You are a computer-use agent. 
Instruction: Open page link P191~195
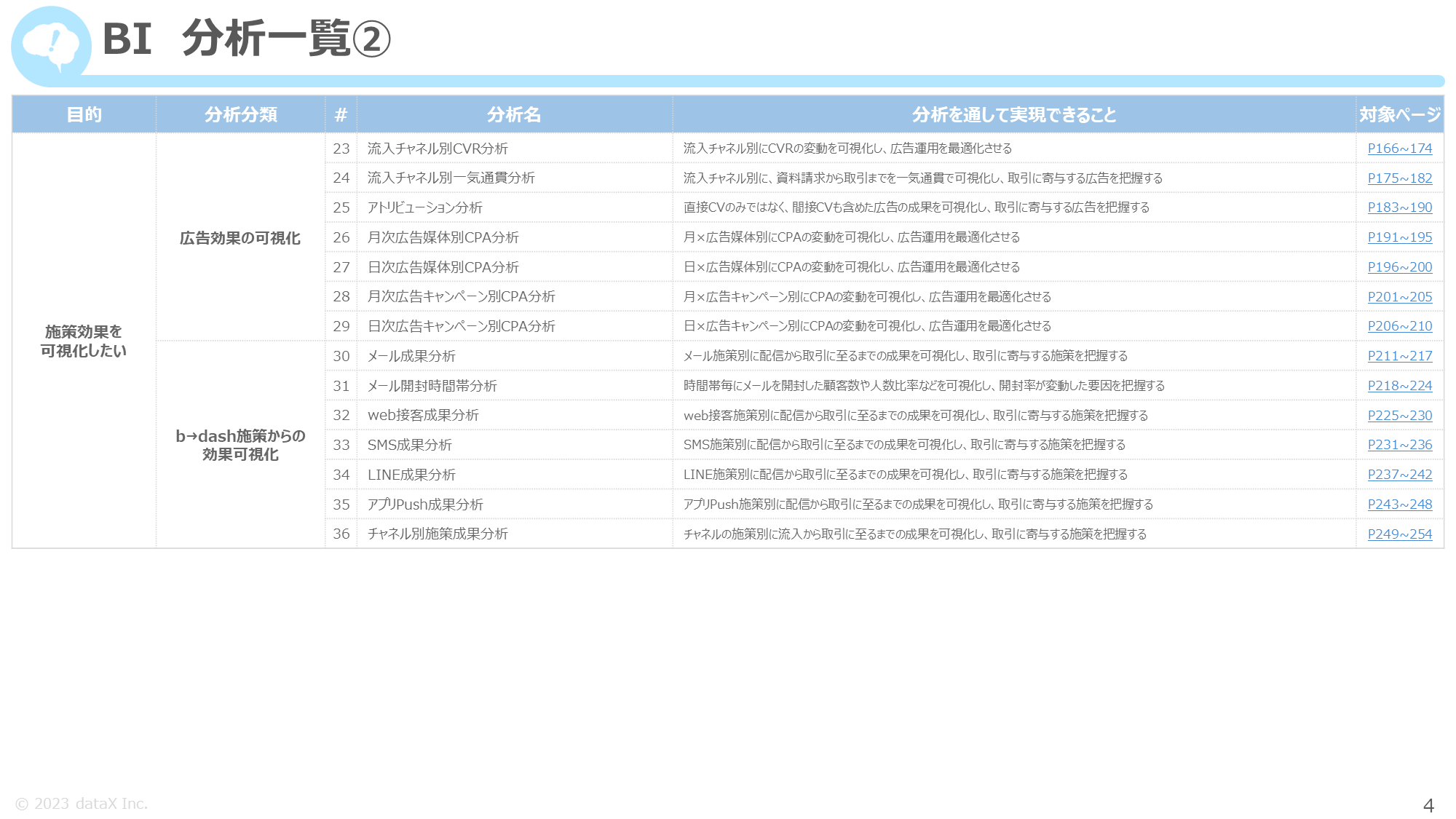(x=1399, y=237)
